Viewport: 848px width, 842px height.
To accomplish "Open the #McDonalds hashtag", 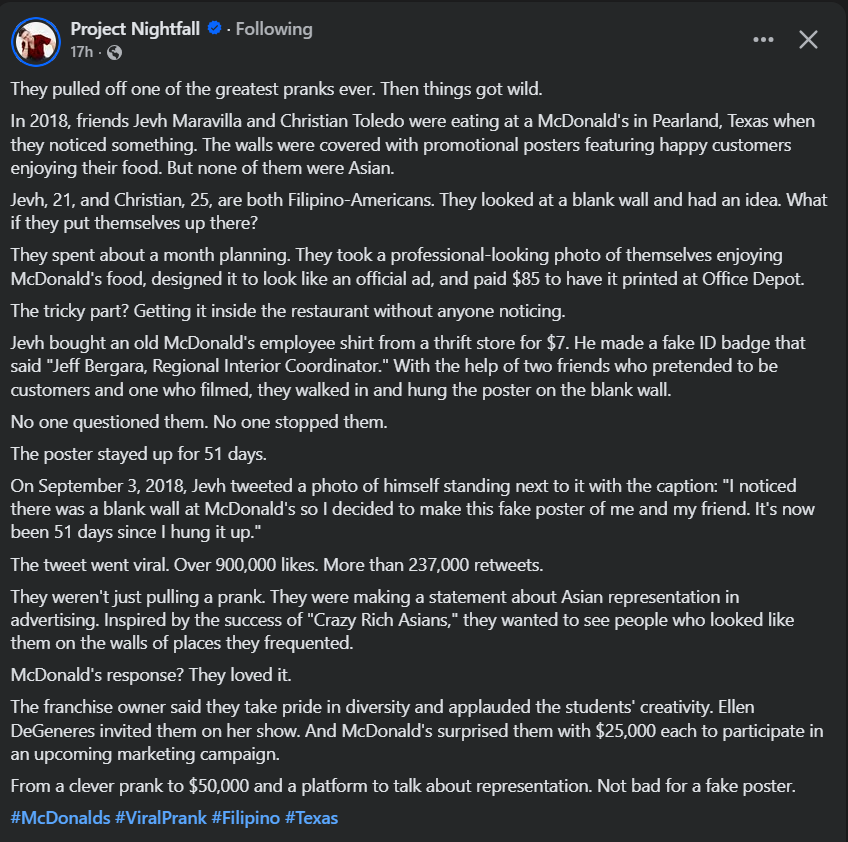I will coord(60,818).
